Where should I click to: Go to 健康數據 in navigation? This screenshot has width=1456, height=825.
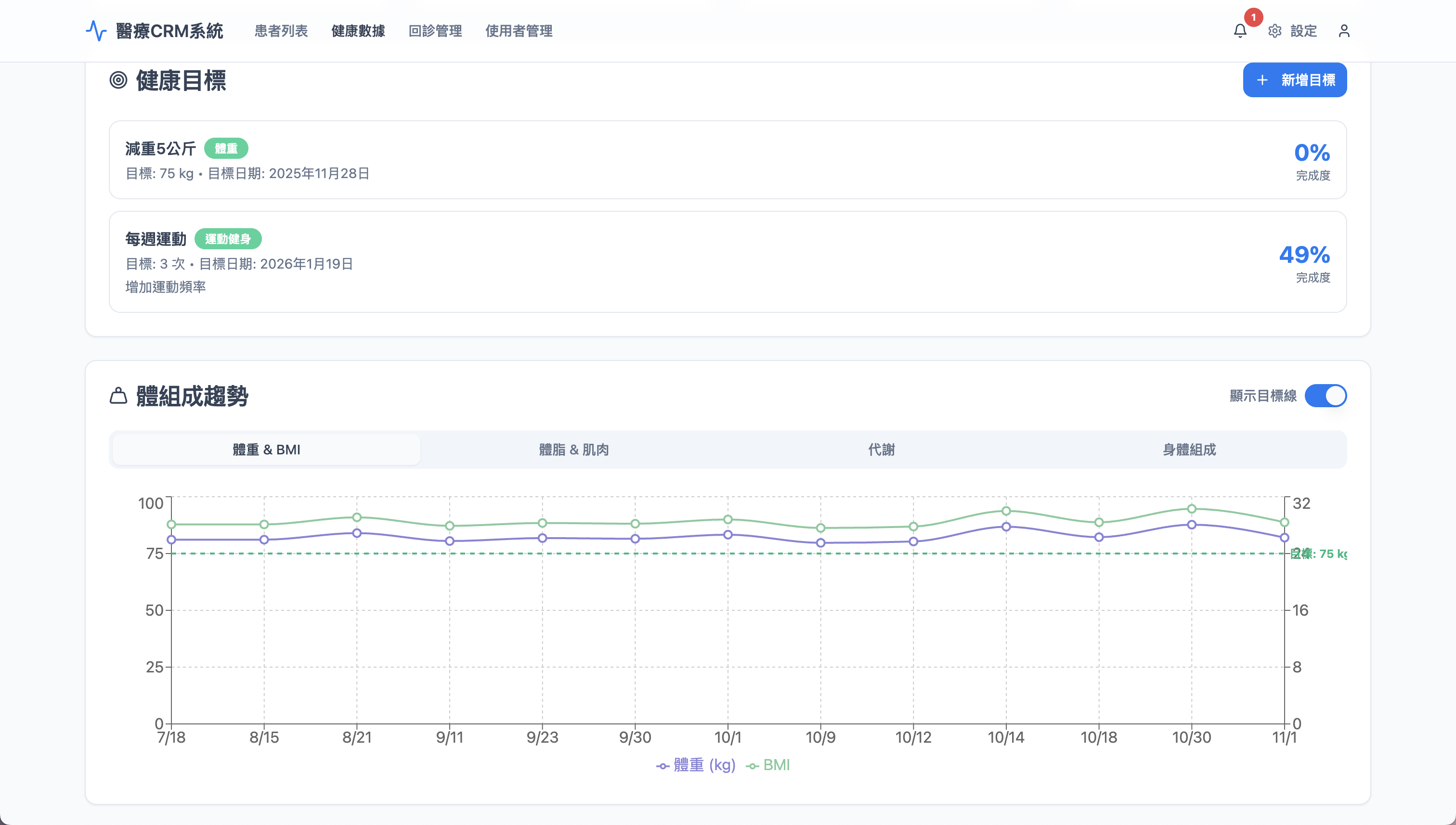(x=358, y=31)
